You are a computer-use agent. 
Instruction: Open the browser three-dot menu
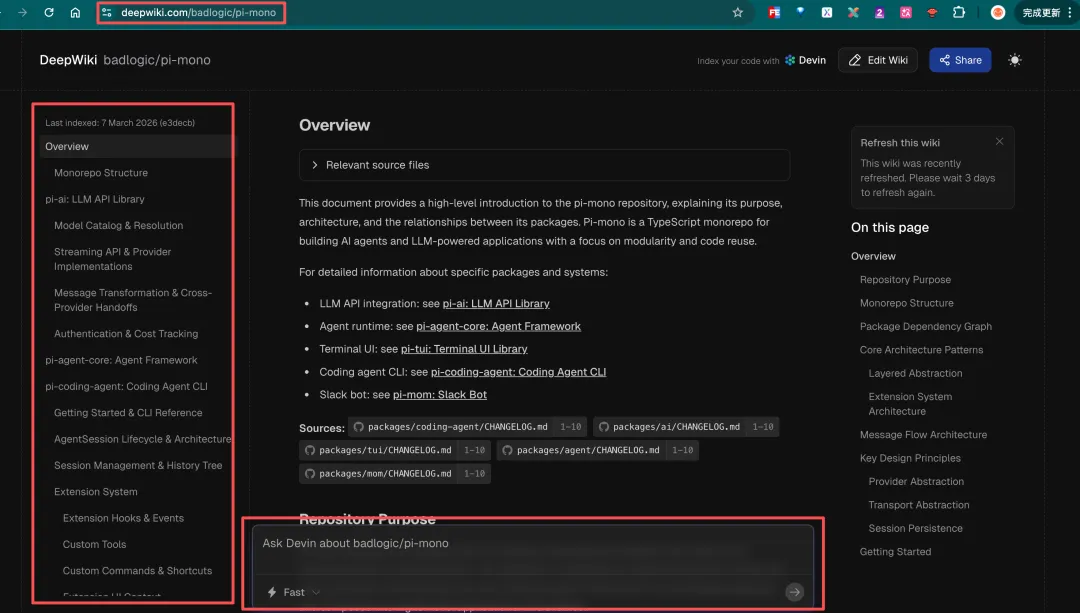(x=1070, y=12)
